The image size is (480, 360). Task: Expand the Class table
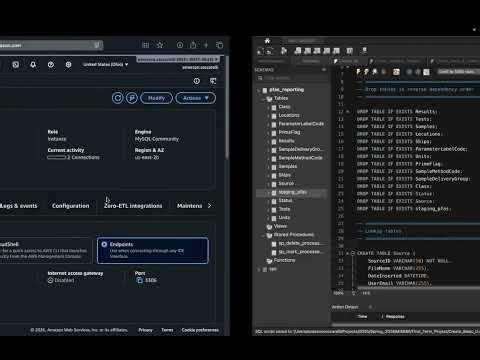click(268, 107)
